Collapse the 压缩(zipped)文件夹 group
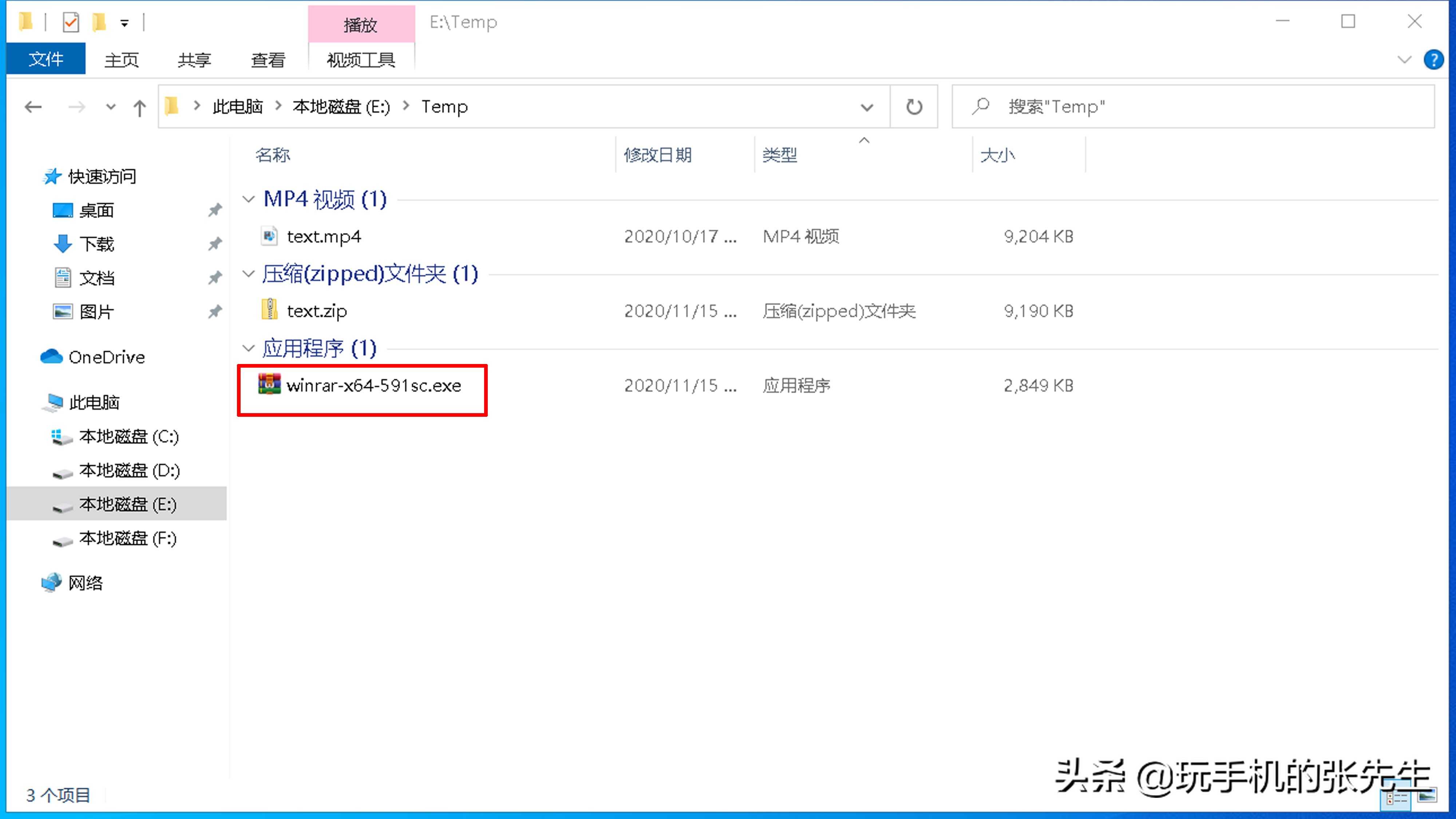 (247, 273)
